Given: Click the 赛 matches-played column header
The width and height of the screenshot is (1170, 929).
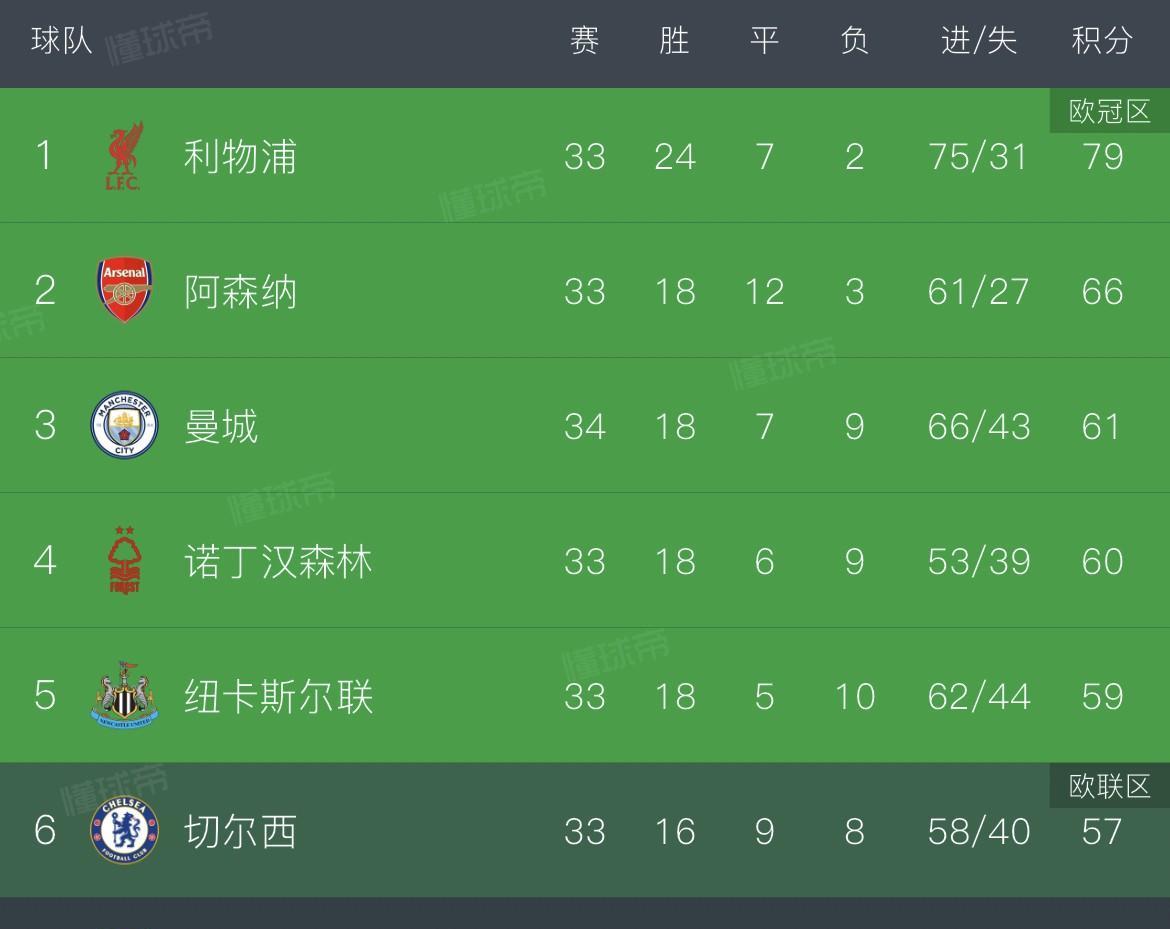Looking at the screenshot, I should click(x=584, y=40).
